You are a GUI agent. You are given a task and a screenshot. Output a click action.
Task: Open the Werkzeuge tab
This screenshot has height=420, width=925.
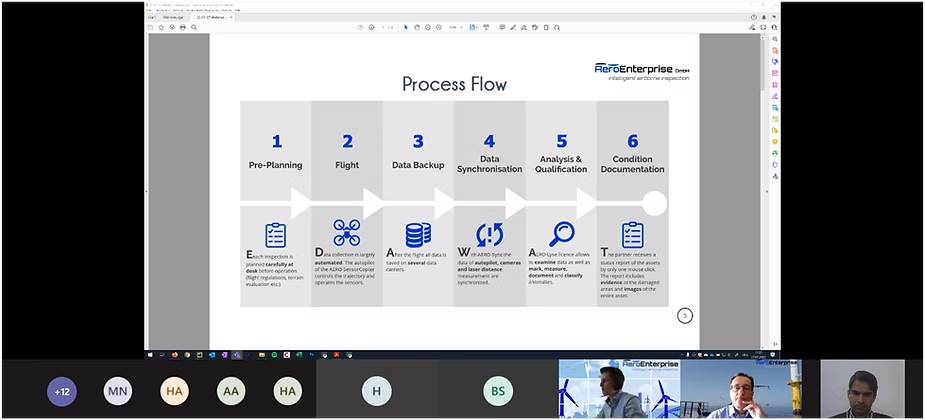coord(171,17)
